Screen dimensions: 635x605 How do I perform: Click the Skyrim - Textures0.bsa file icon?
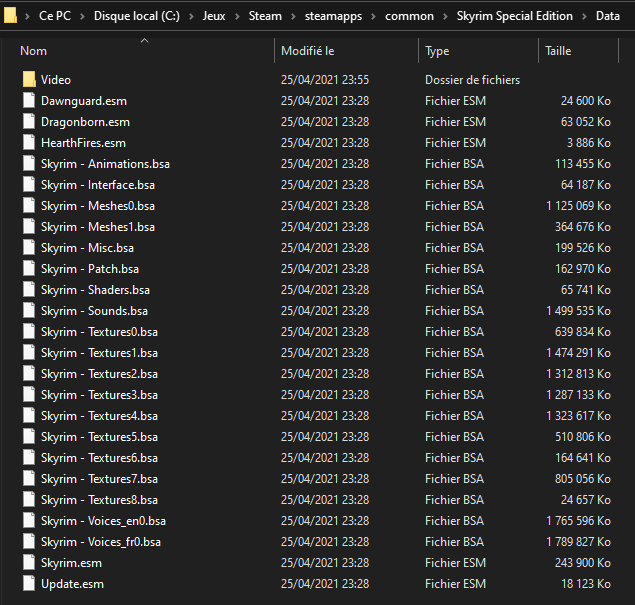pyautogui.click(x=29, y=332)
